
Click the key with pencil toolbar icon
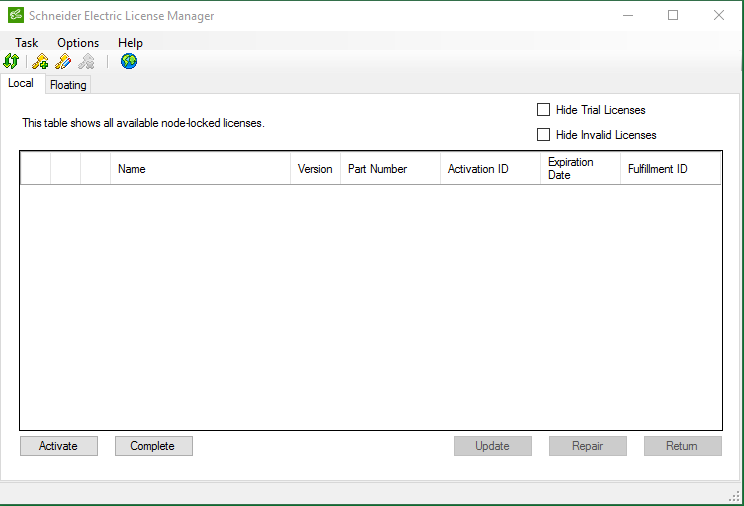[x=63, y=61]
